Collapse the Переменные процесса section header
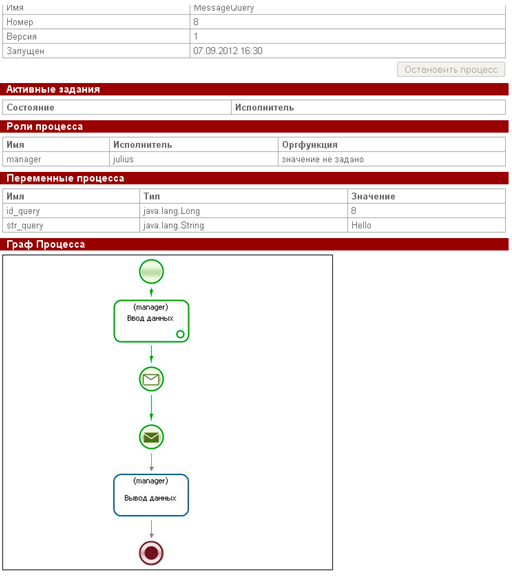The image size is (512, 578). [x=254, y=178]
